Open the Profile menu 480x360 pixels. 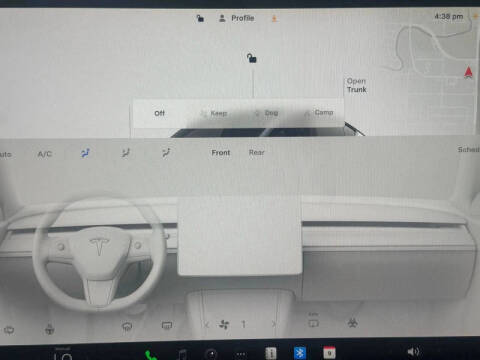(x=237, y=18)
